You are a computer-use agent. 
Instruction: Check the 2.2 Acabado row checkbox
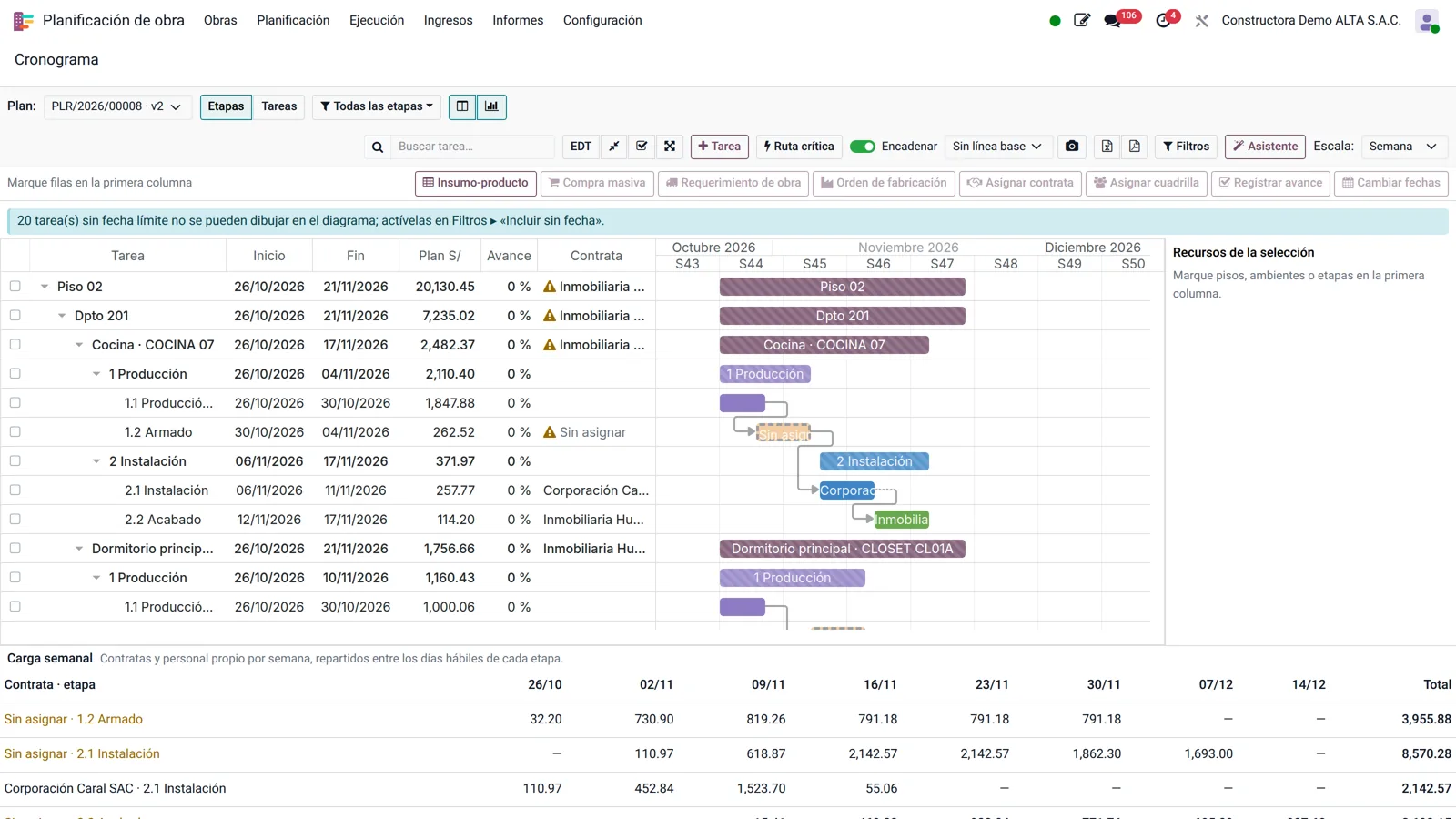15,519
